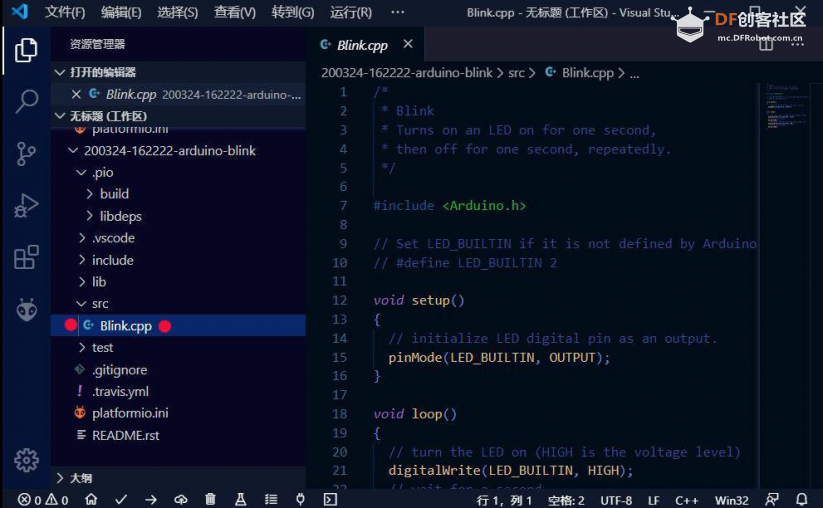Image resolution: width=823 pixels, height=508 pixels.
Task: Click PlatformIO Test flask icon
Action: [x=240, y=499]
